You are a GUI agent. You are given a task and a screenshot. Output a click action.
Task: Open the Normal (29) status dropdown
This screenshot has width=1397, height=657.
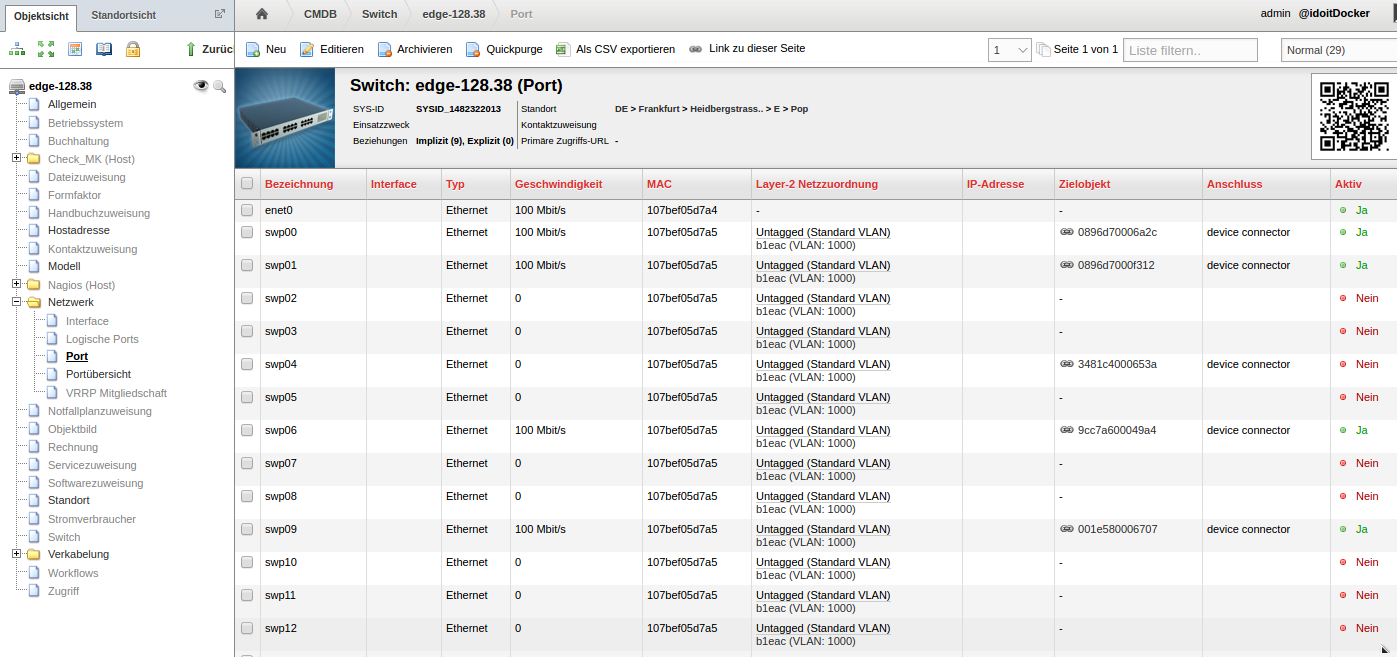(x=1338, y=50)
